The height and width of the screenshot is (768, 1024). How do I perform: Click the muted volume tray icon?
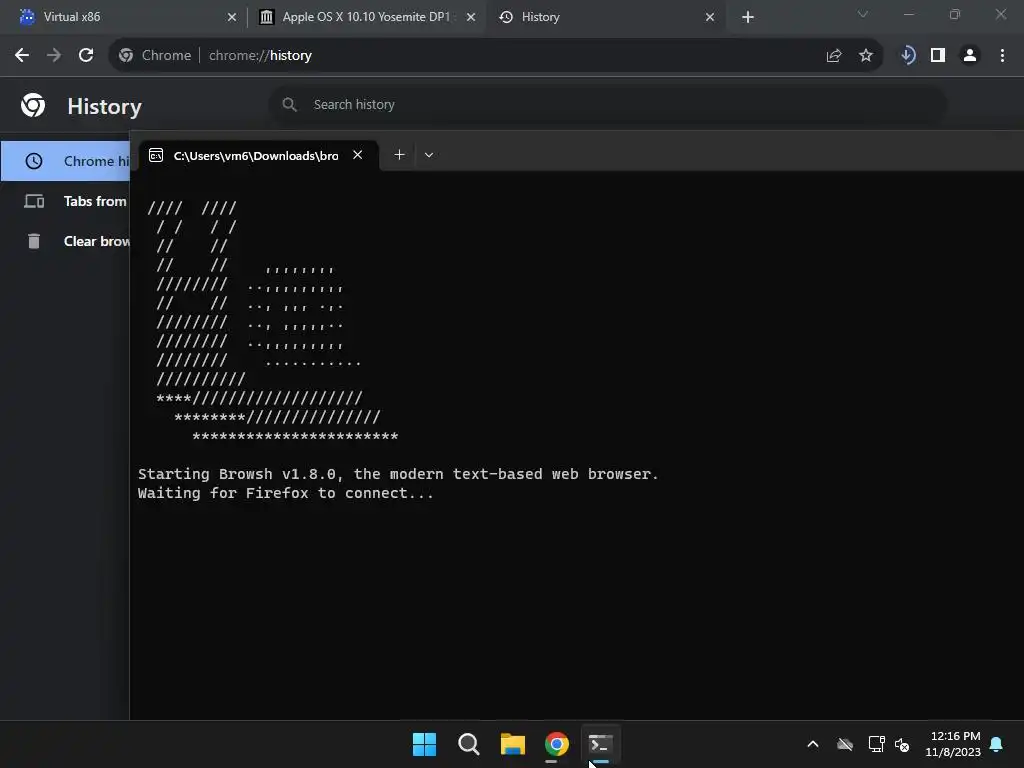902,744
